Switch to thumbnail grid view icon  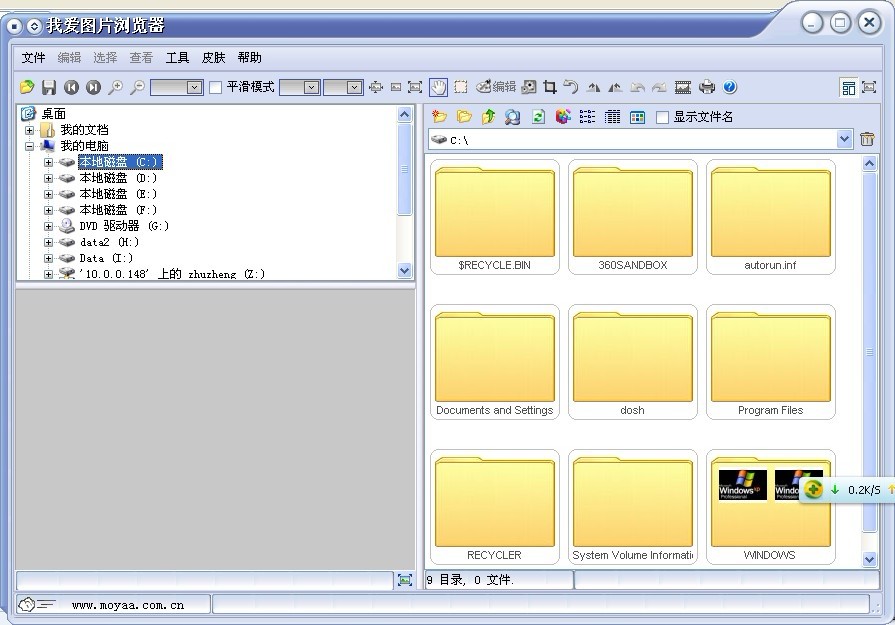(638, 118)
